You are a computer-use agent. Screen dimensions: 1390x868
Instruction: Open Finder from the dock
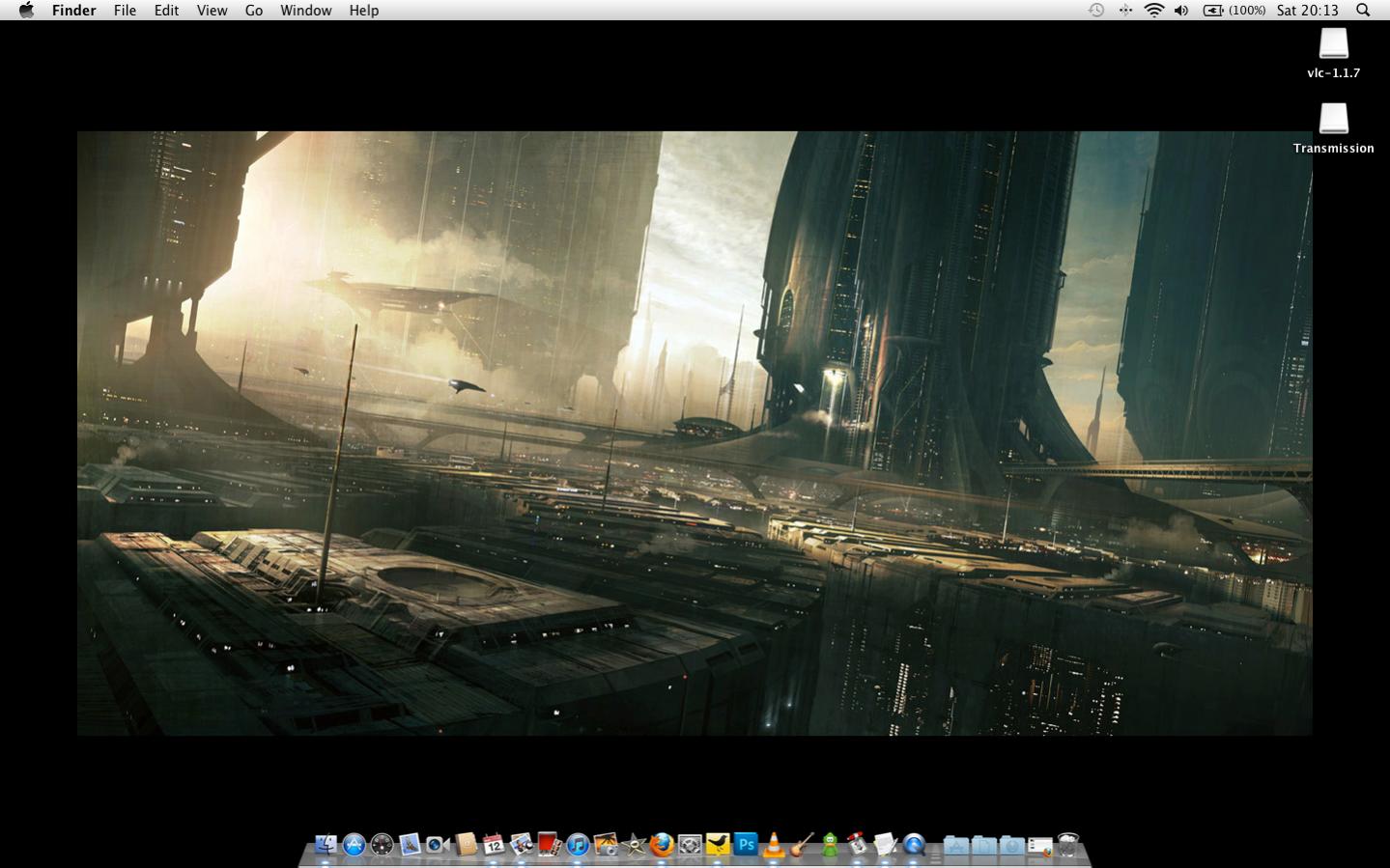coord(326,845)
